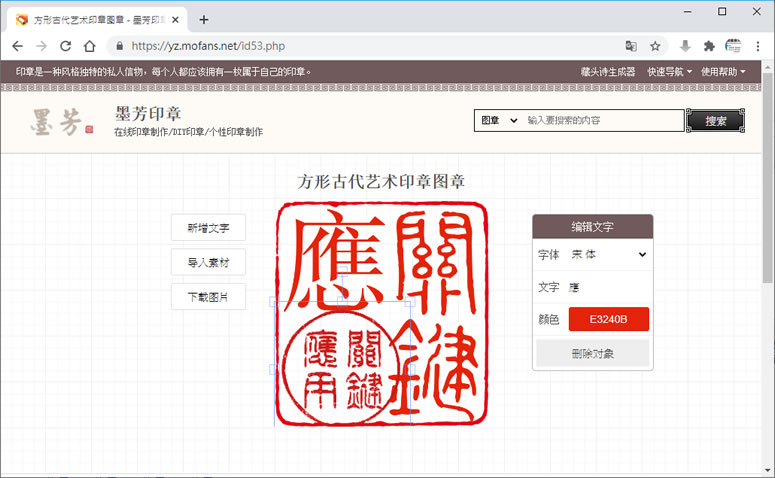
Task: Click the 新增文字 button
Action: pyautogui.click(x=208, y=228)
